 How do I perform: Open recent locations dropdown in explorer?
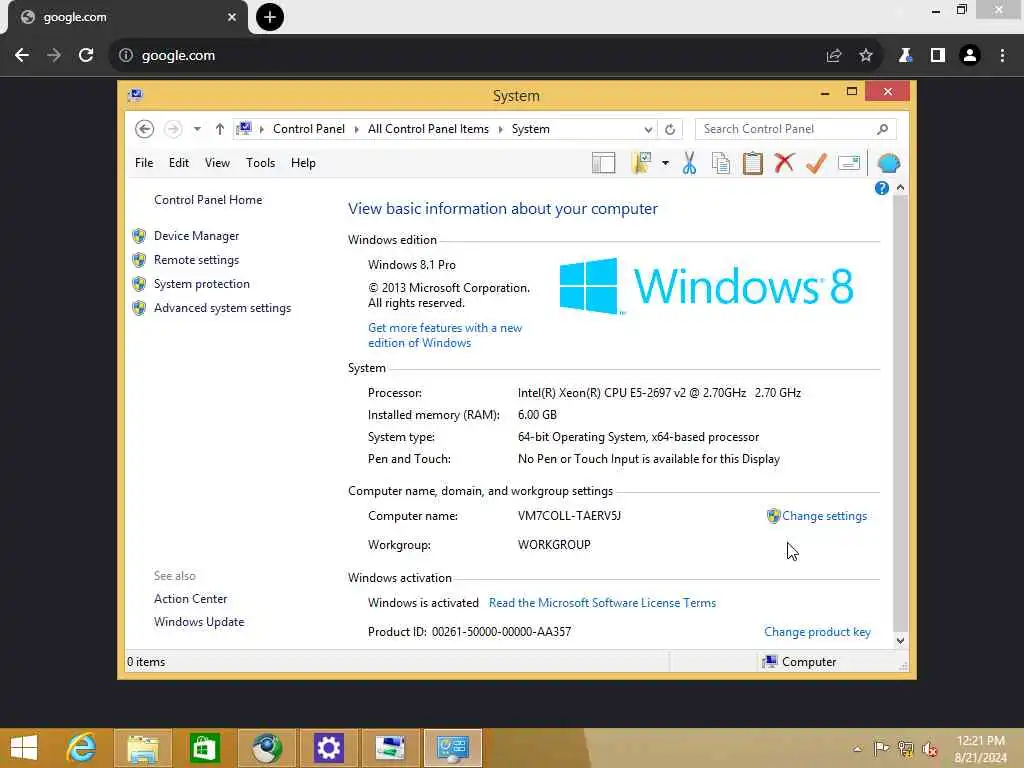pyautogui.click(x=197, y=129)
